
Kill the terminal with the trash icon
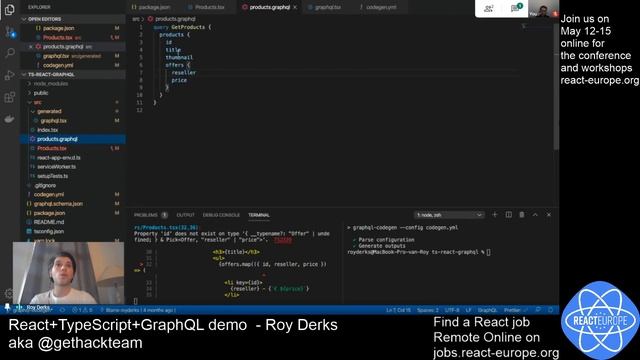(522, 215)
